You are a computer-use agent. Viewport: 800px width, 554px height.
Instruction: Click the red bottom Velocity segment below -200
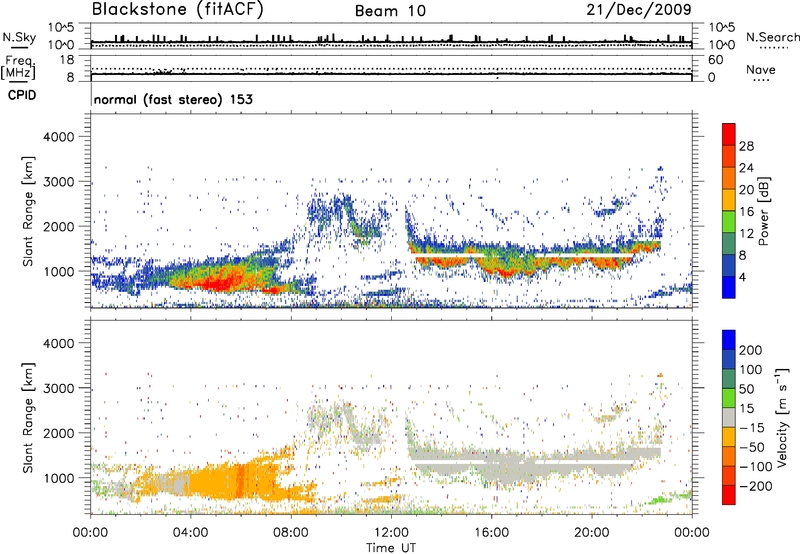[x=729, y=495]
